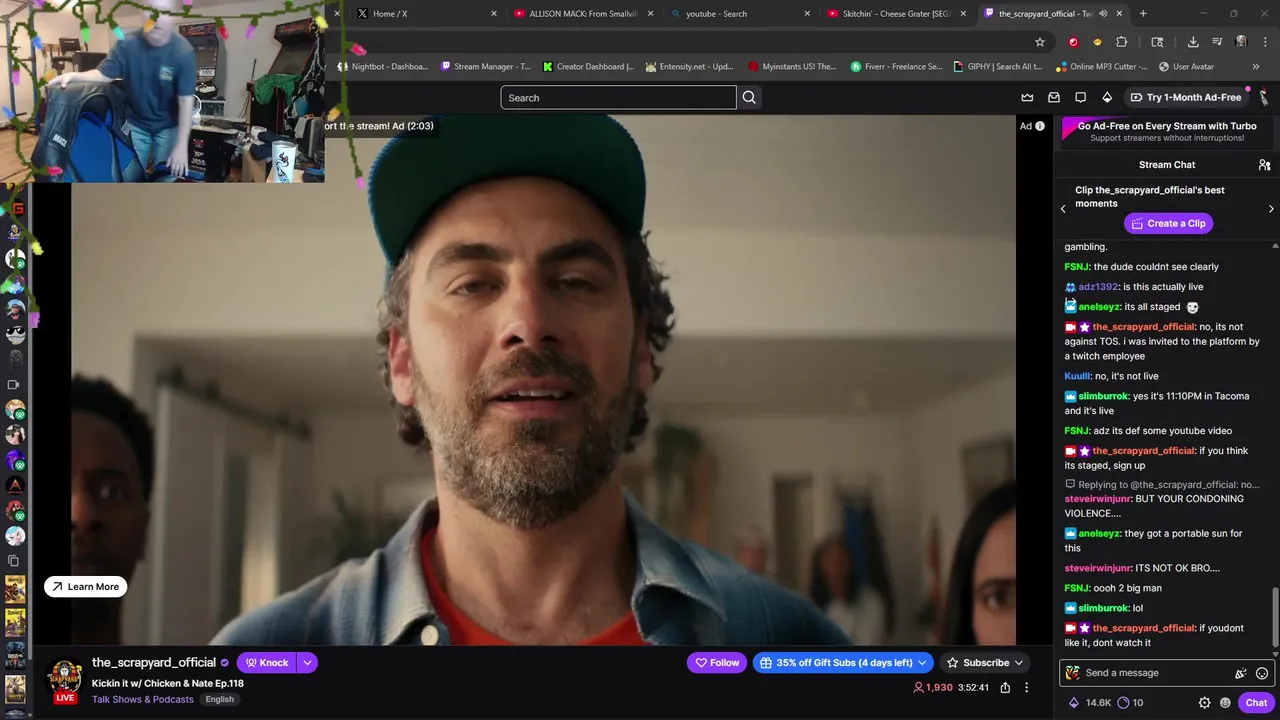Open the User Avatar bookmark
The image size is (1280, 720).
[x=1186, y=67]
